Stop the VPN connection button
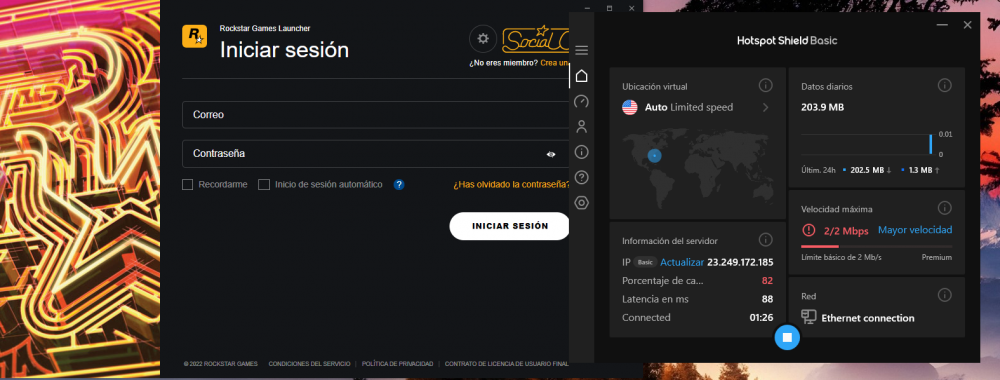This screenshot has height=380, width=1000. tap(787, 337)
